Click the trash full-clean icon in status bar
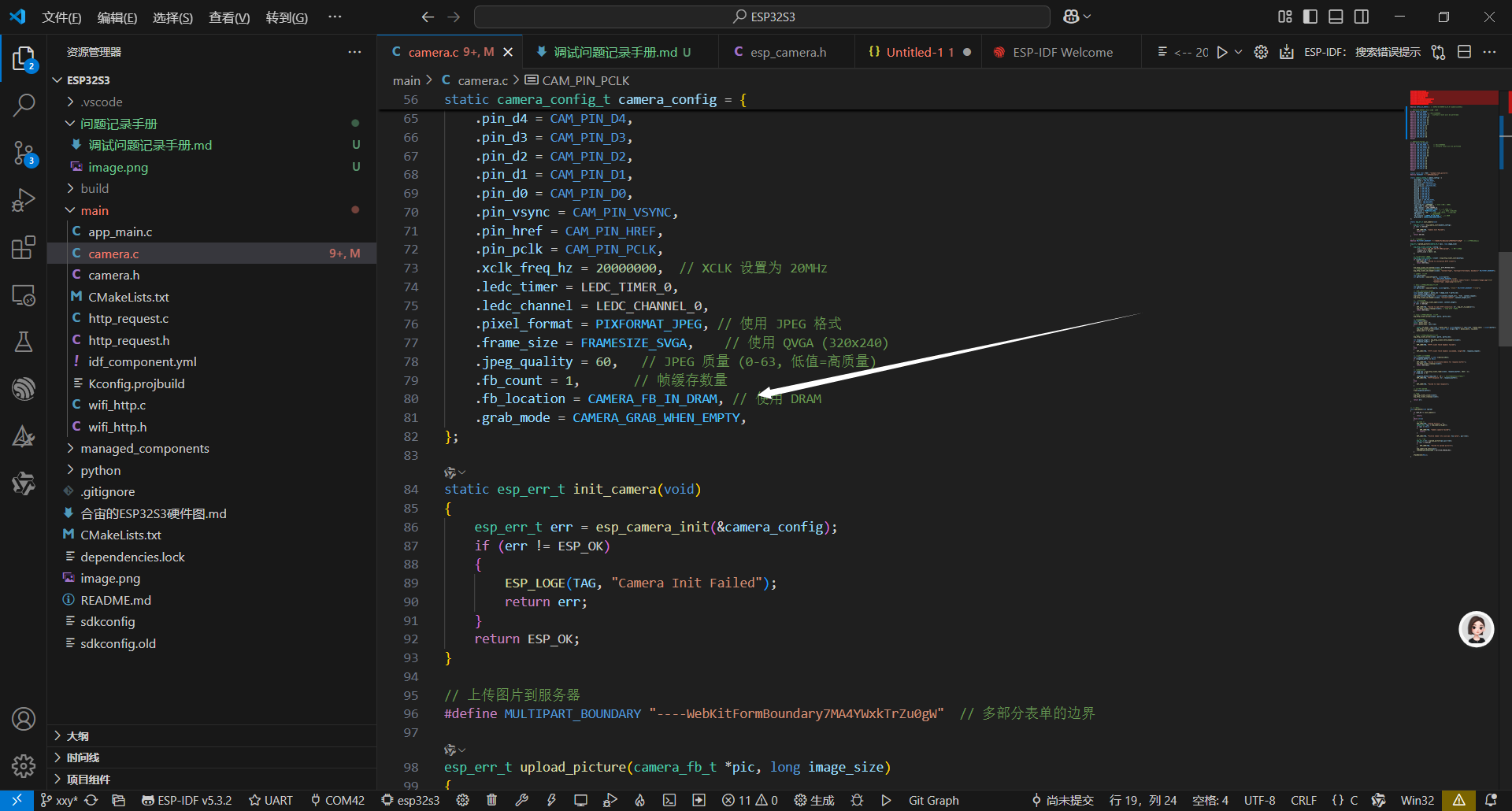1512x811 pixels. point(491,800)
